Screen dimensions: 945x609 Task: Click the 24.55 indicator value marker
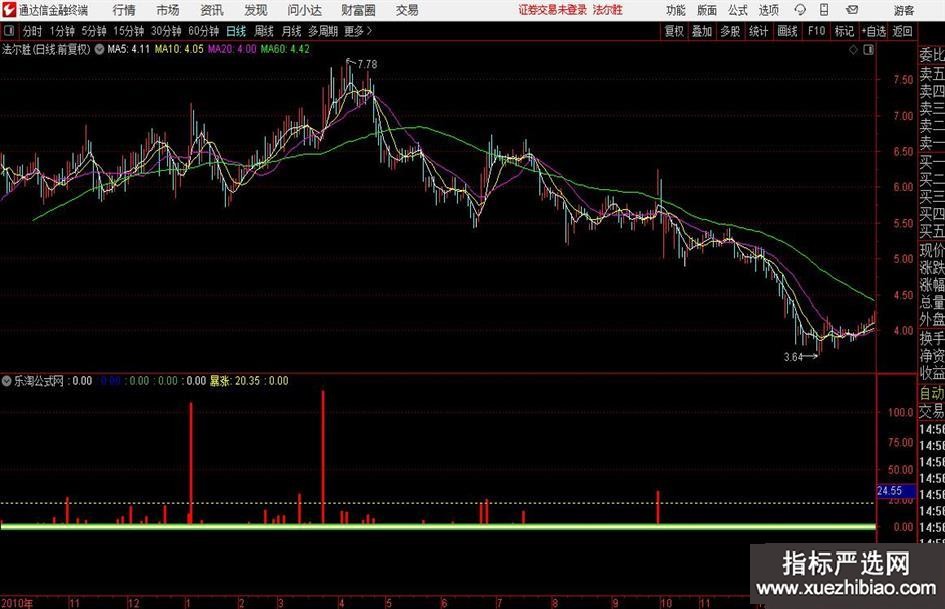tap(889, 491)
